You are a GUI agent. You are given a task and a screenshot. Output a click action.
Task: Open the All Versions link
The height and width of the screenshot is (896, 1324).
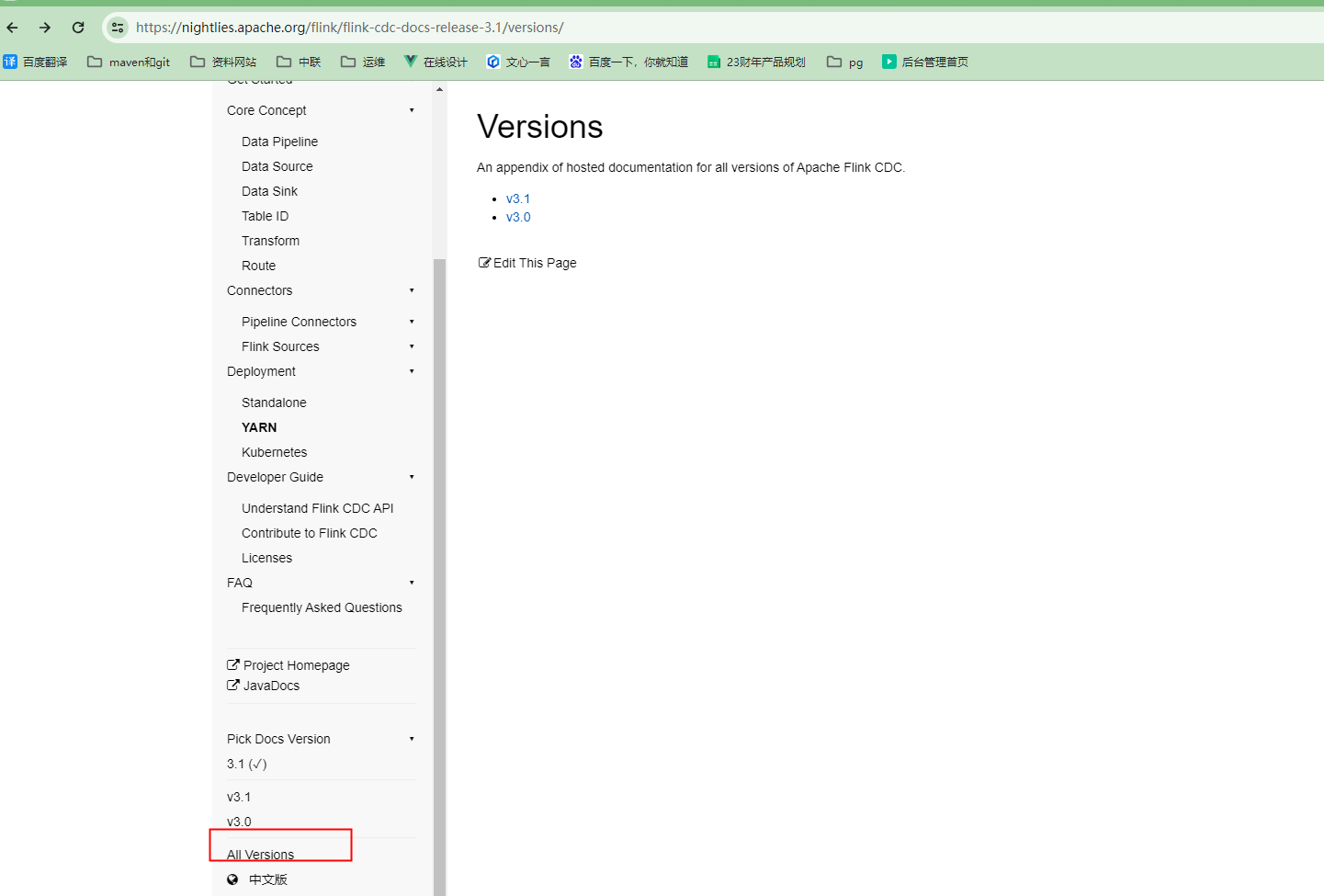tap(260, 855)
